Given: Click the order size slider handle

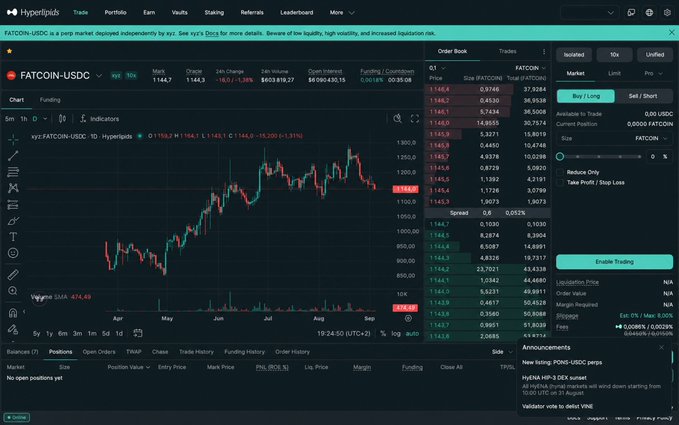Looking at the screenshot, I should coord(560,156).
